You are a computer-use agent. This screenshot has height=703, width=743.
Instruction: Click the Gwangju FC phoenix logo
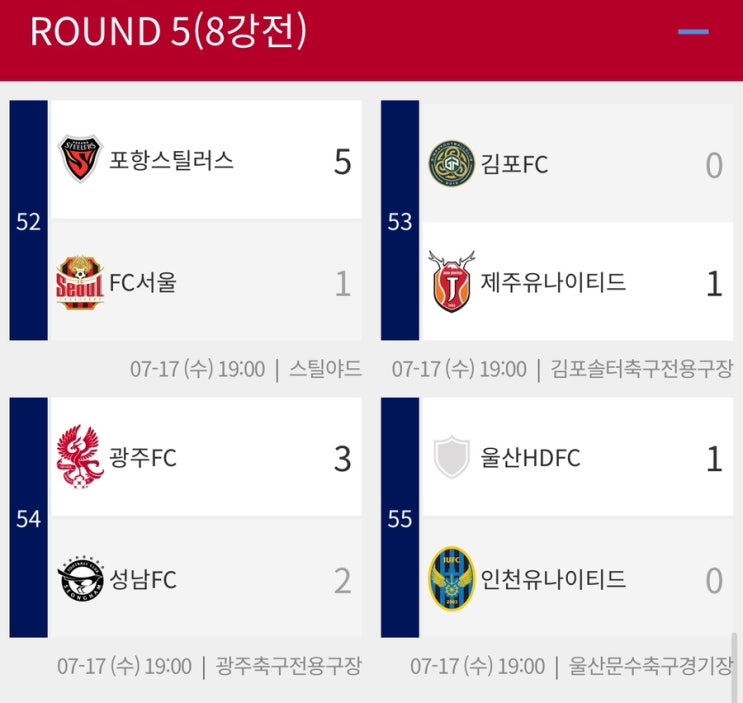pos(79,458)
